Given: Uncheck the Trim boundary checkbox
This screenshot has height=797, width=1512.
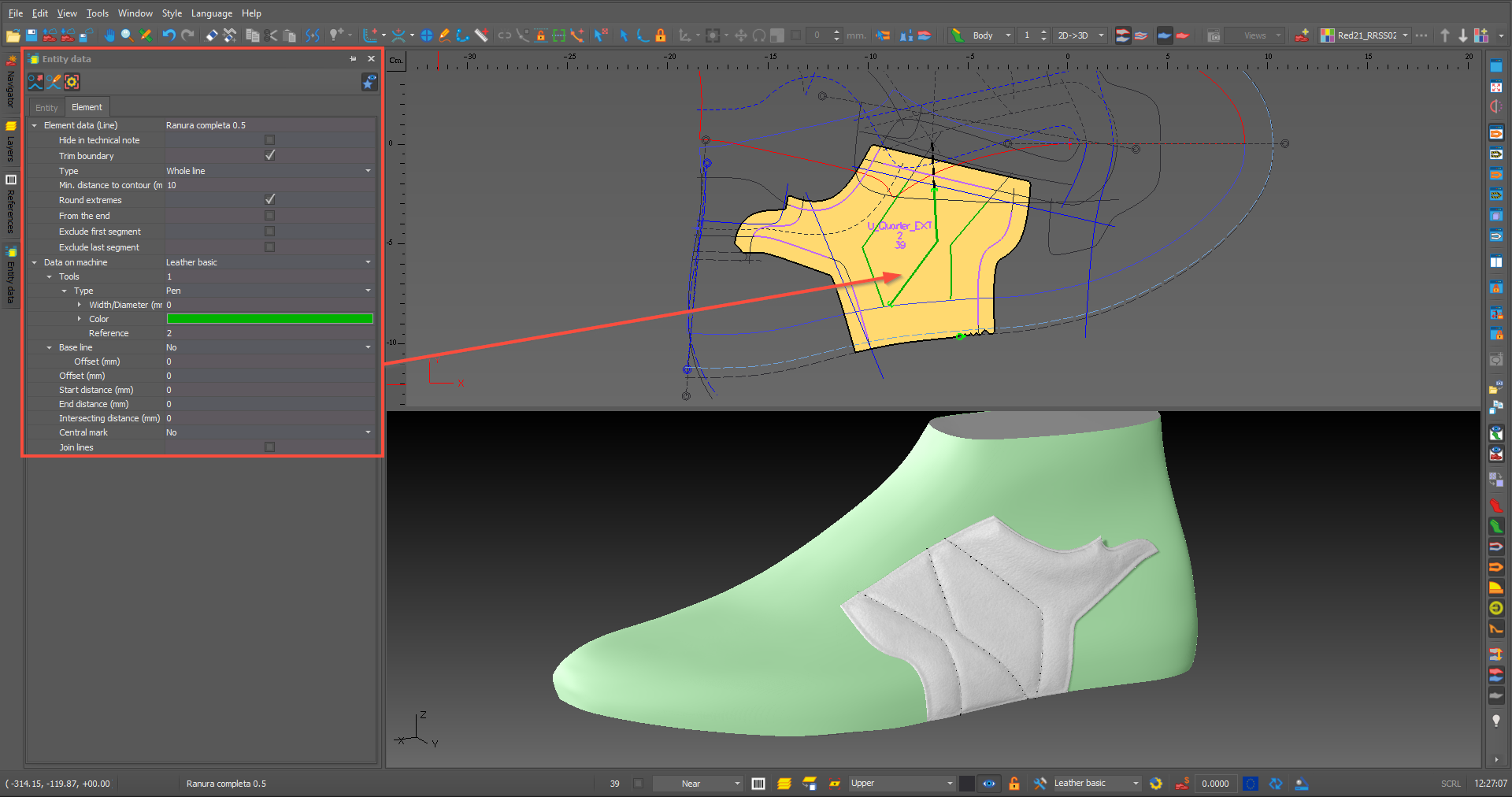Looking at the screenshot, I should (x=269, y=155).
